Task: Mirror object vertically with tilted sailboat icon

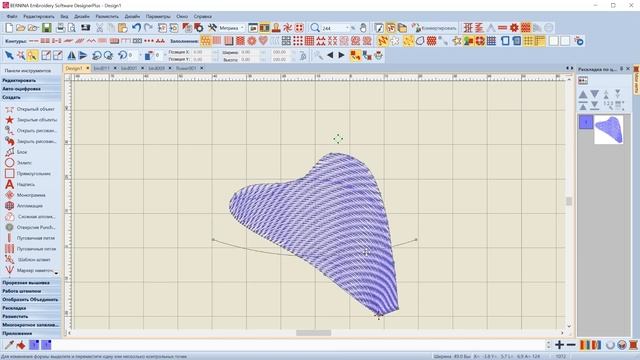Action: click(x=83, y=56)
